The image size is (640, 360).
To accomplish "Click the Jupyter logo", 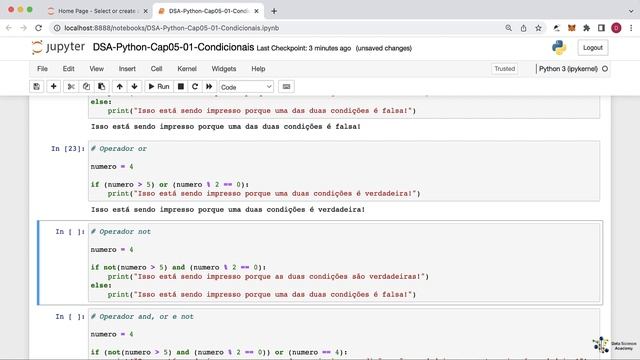I will [x=58, y=47].
